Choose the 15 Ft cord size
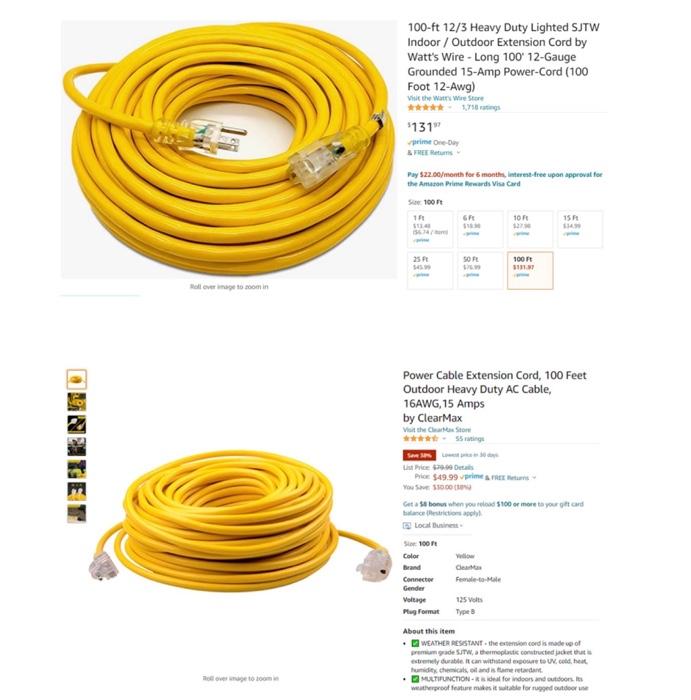The width and height of the screenshot is (691, 700). [x=580, y=229]
